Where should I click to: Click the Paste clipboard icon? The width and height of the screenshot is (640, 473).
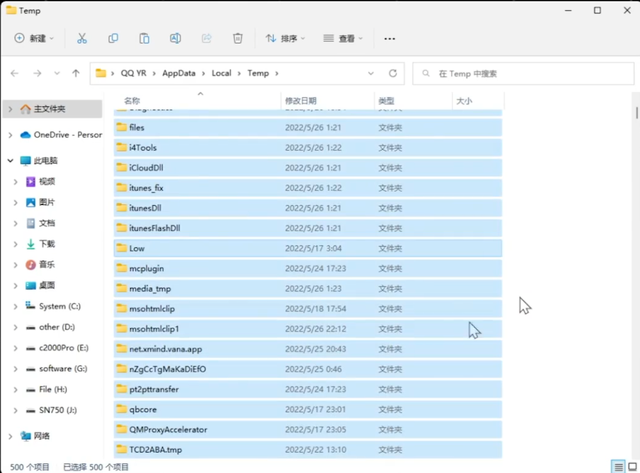tap(144, 39)
